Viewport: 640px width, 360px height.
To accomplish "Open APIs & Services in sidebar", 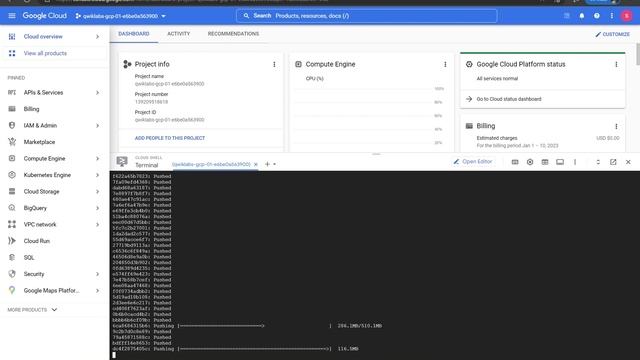I will click(43, 93).
